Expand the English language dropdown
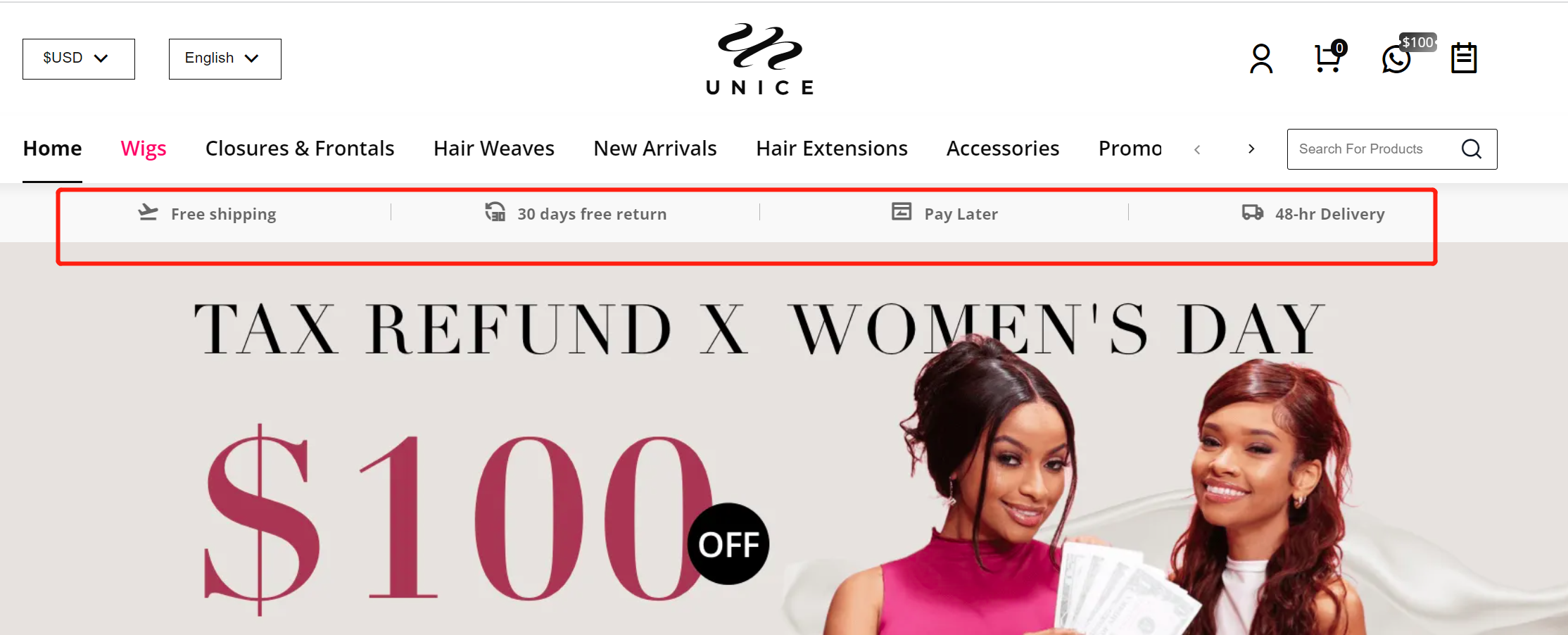Viewport: 1568px width, 635px height. click(x=225, y=59)
